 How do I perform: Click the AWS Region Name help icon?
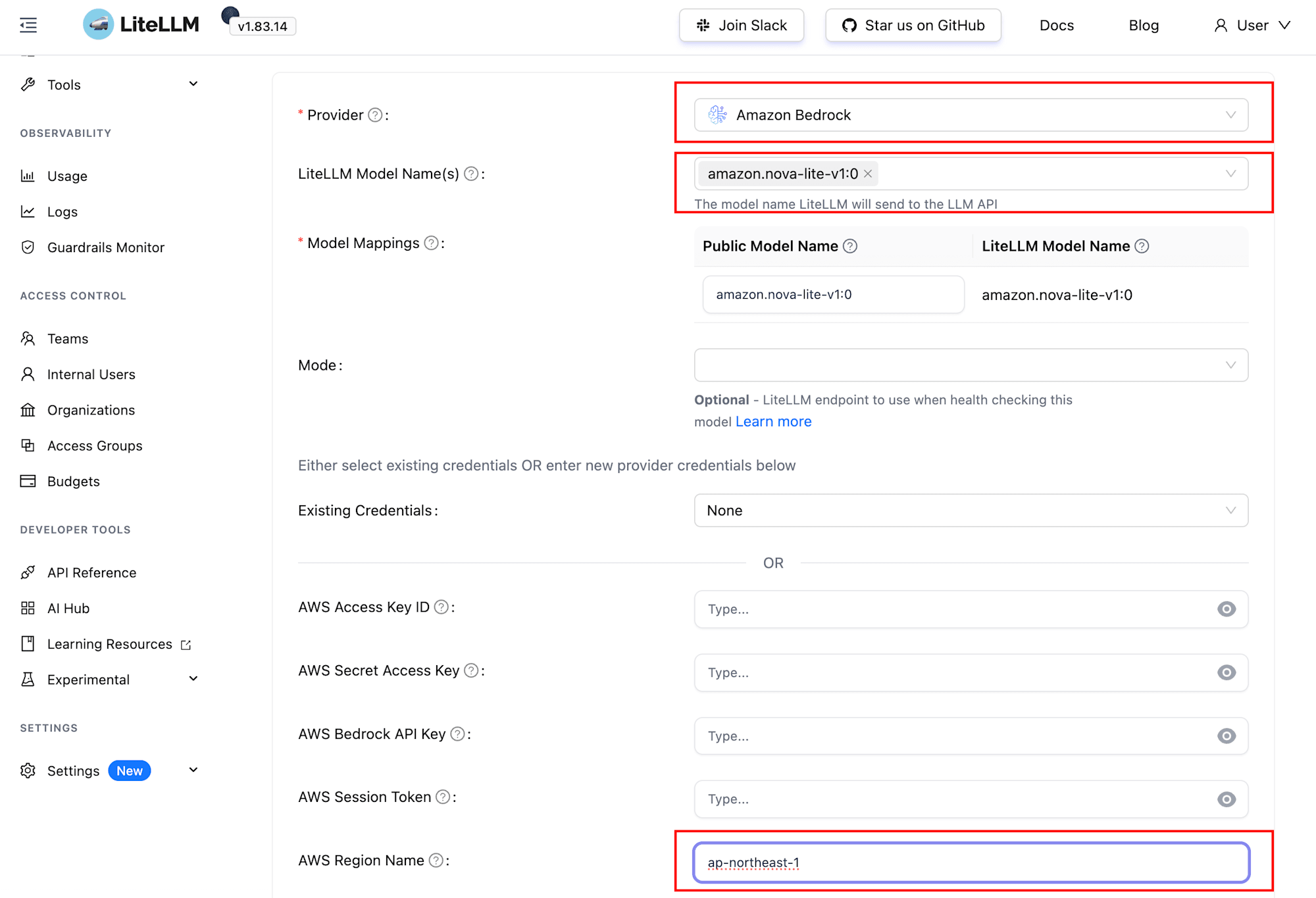[x=436, y=861]
